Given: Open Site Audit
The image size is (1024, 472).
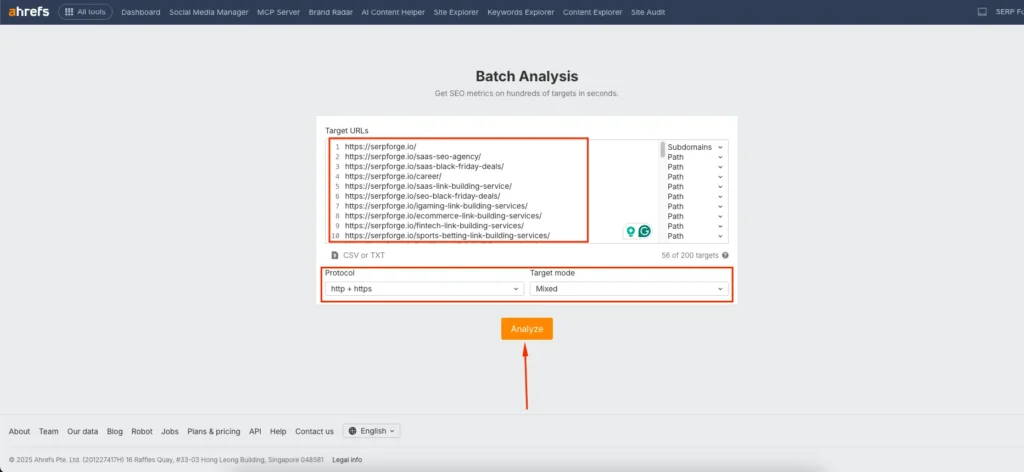Looking at the screenshot, I should [648, 12].
